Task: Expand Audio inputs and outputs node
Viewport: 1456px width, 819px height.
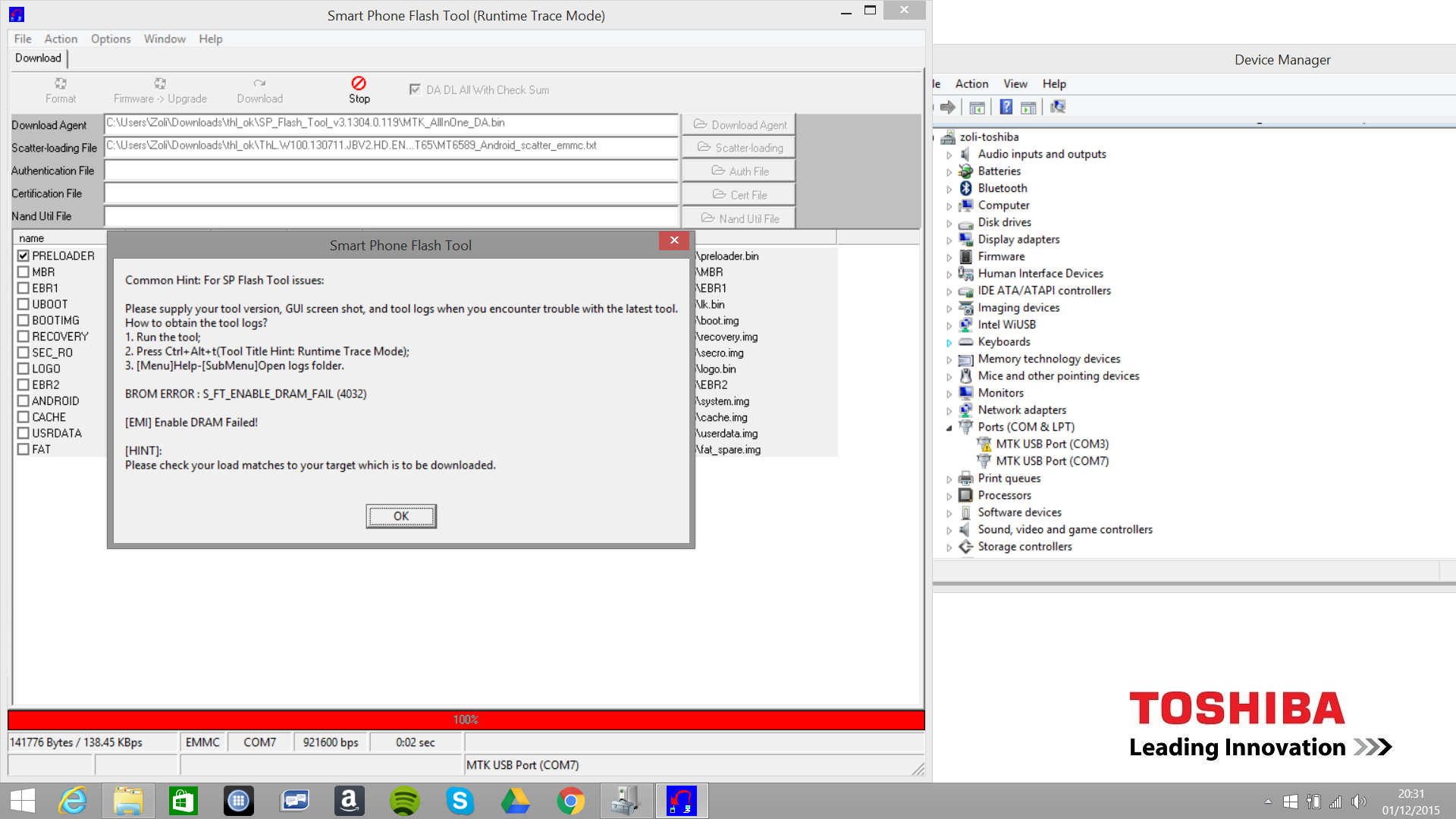Action: [x=949, y=155]
